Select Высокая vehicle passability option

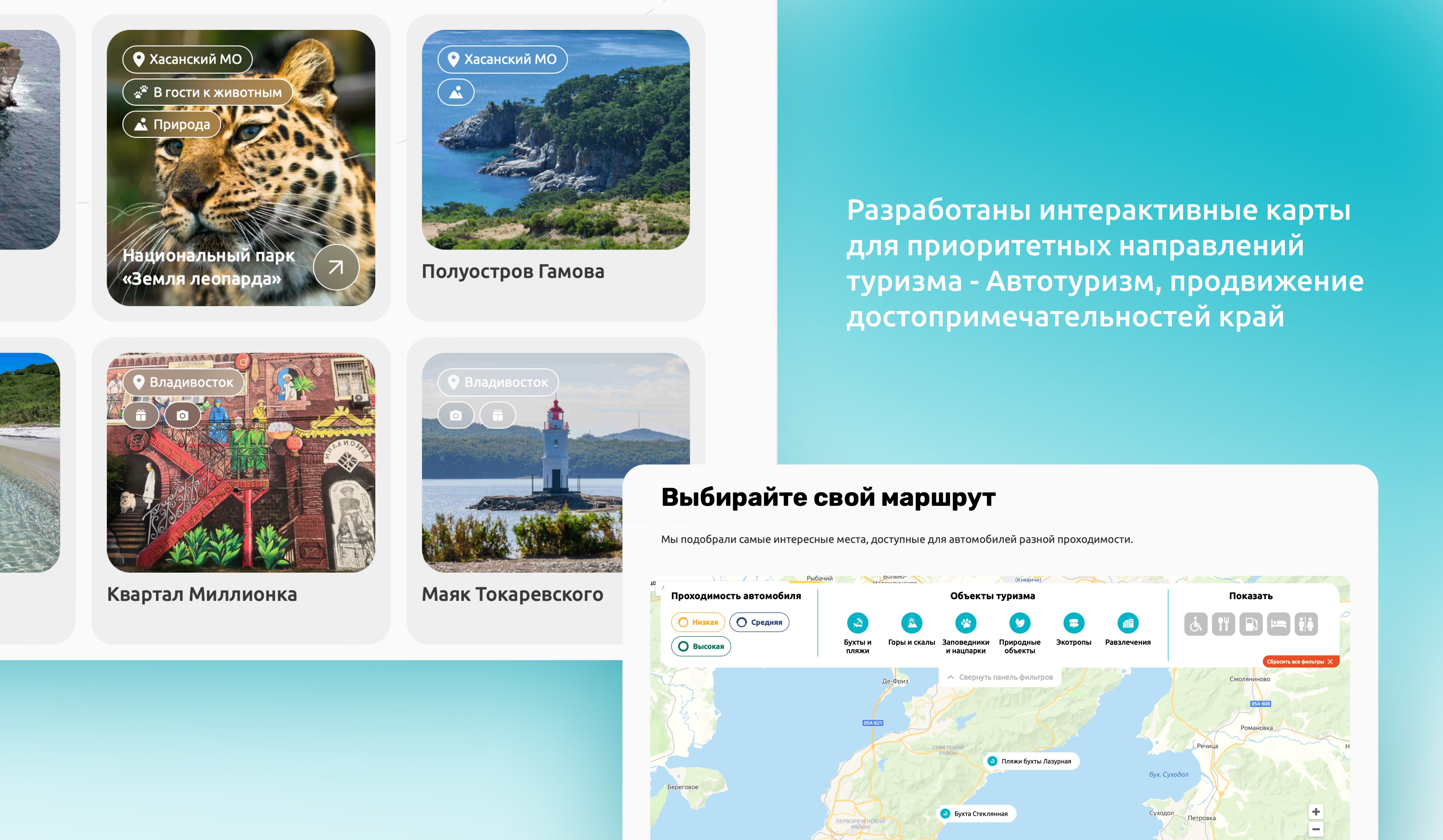point(701,646)
